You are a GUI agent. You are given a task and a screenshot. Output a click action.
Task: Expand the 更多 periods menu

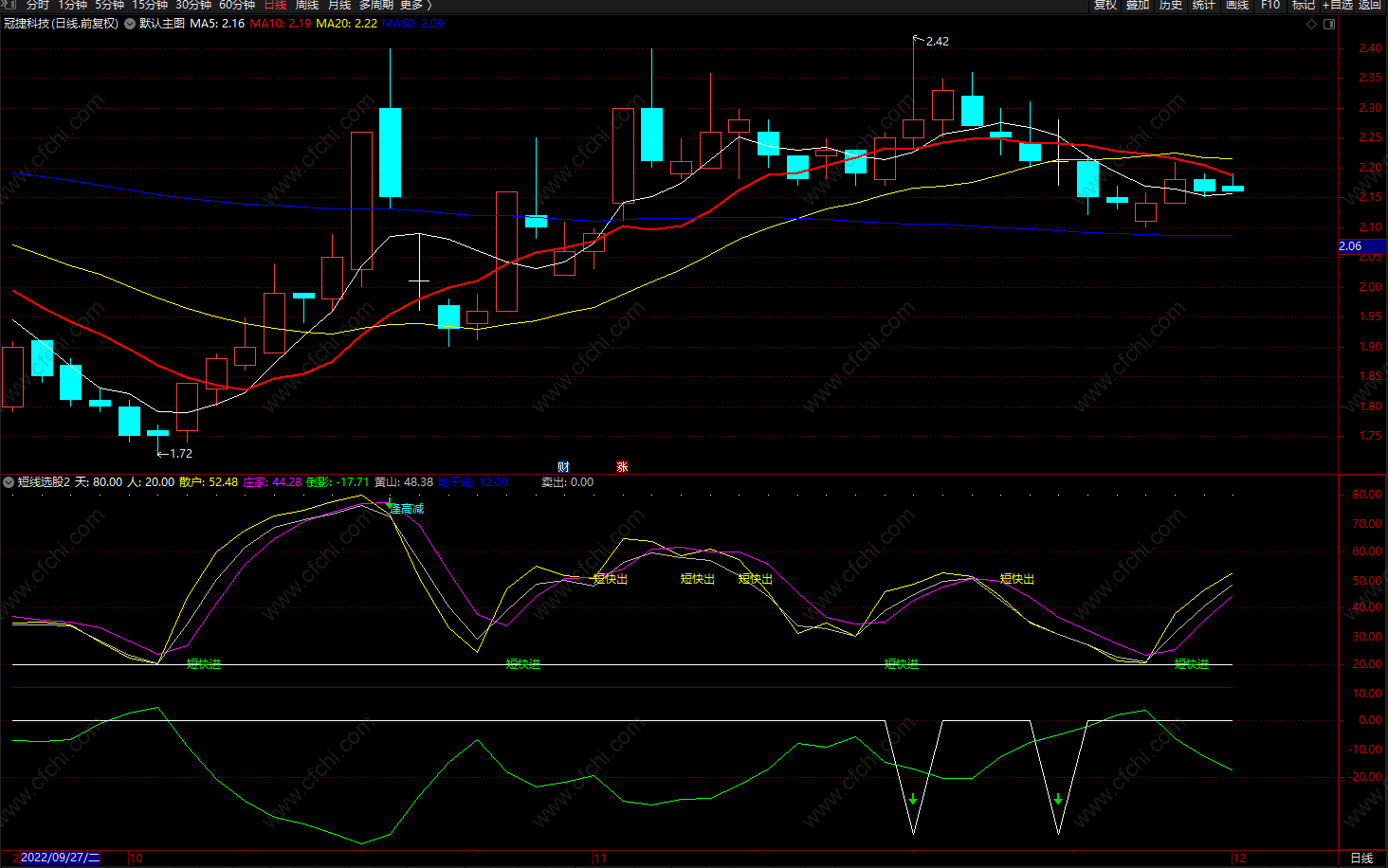(415, 5)
